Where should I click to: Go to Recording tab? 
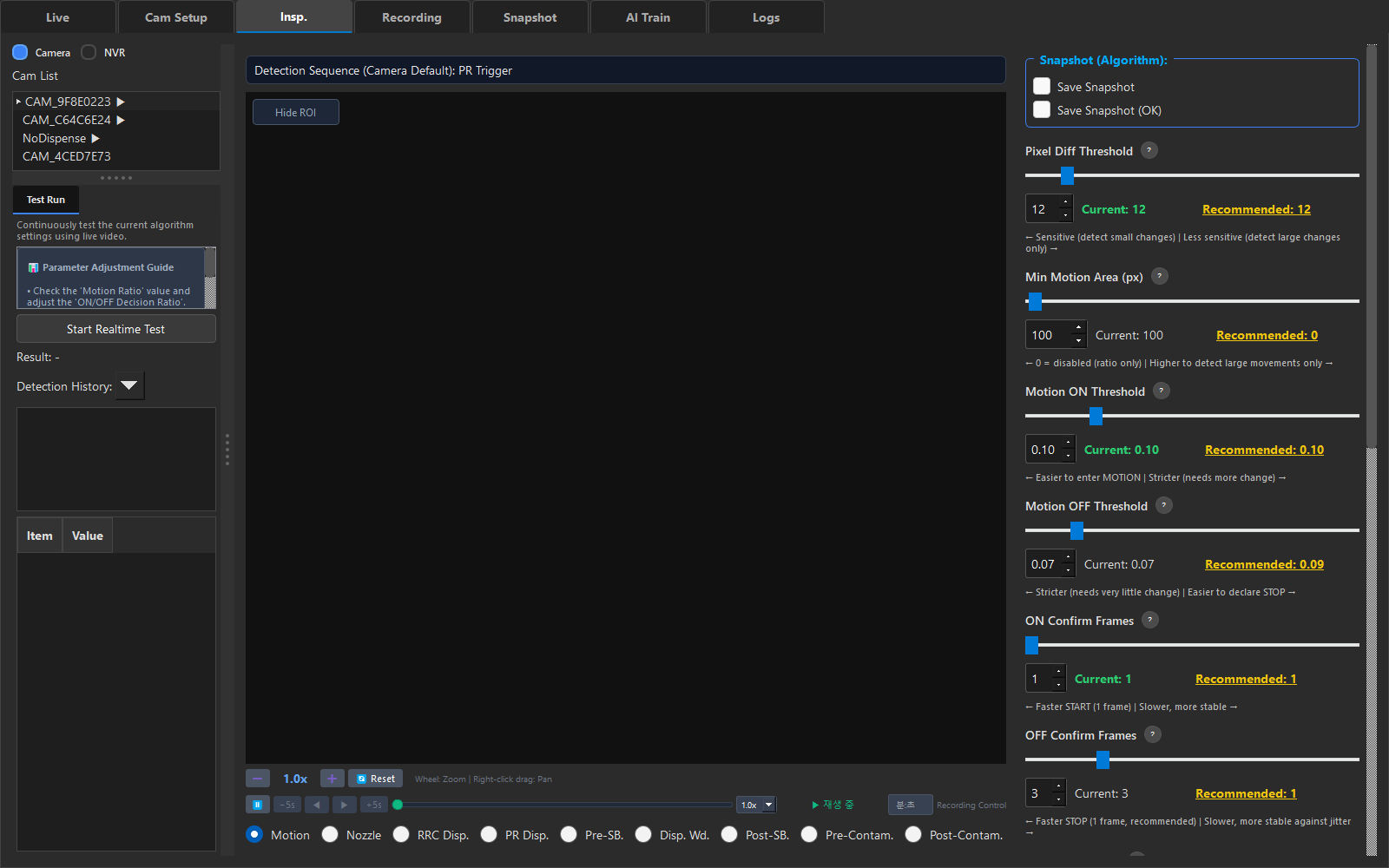412,17
